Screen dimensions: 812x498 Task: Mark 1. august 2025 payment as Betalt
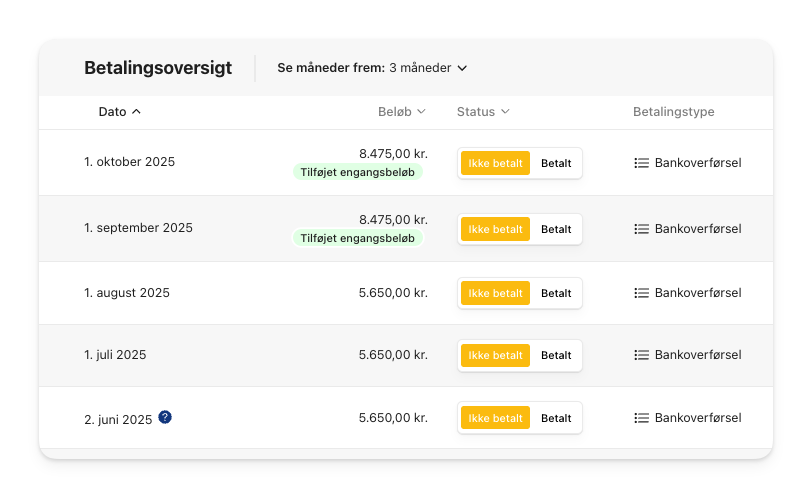click(x=556, y=294)
